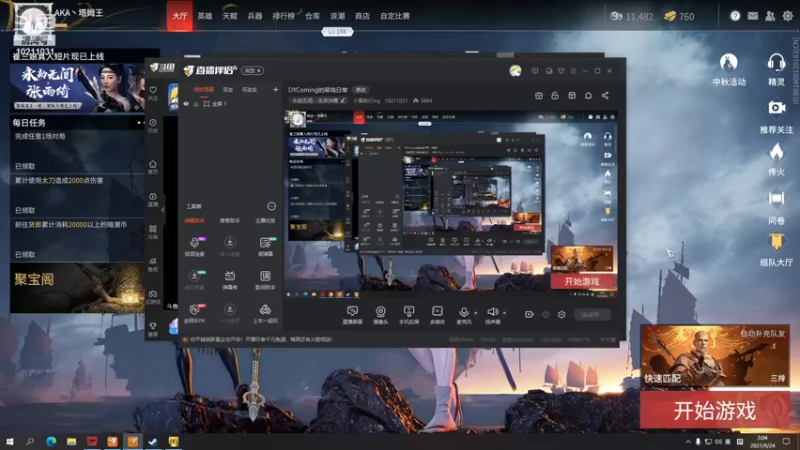Add a new scene with plus
The image size is (800, 450).
coord(276,90)
